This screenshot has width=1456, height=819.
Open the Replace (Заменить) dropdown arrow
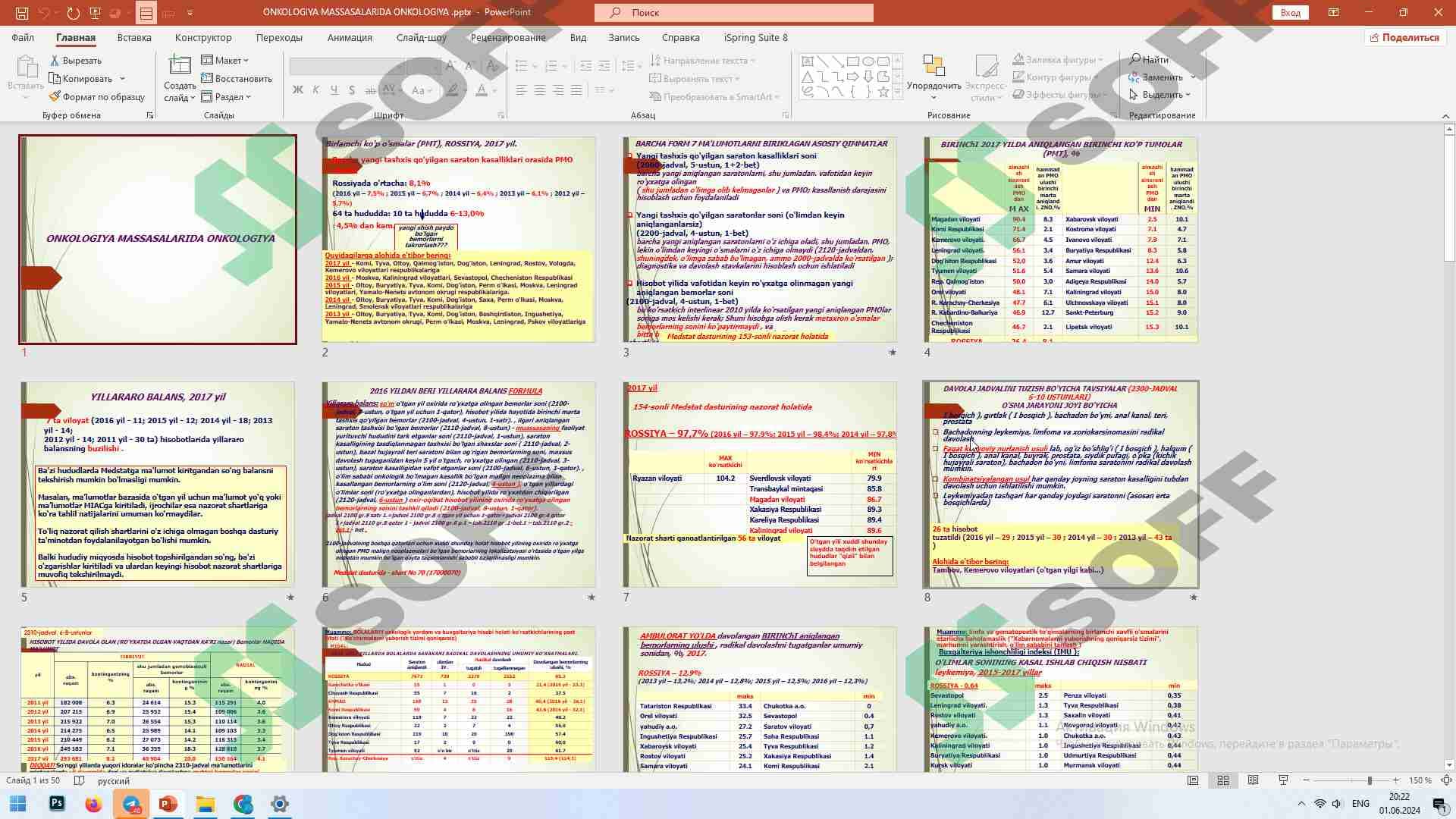point(1193,77)
